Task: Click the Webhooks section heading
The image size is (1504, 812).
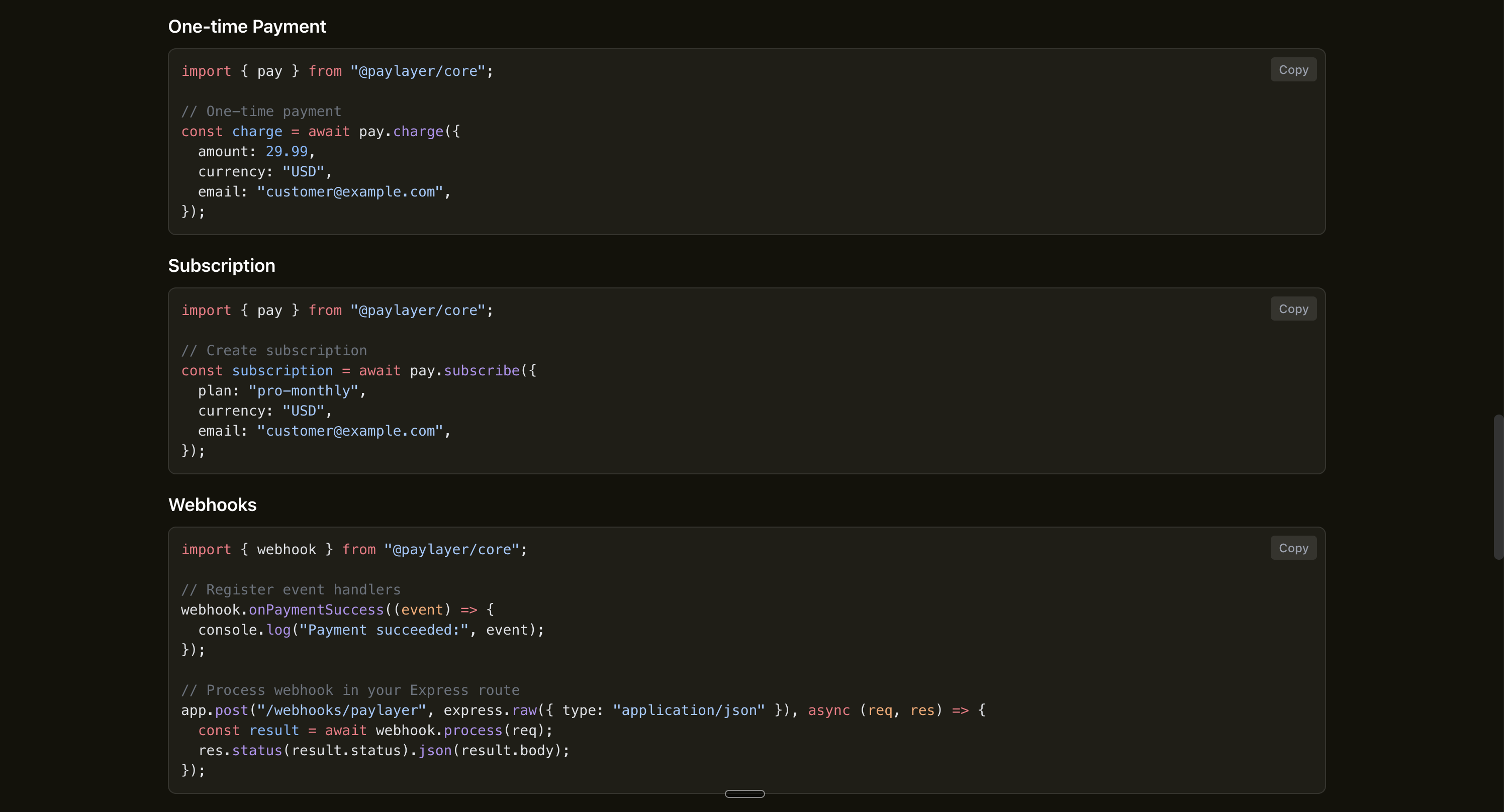Action: tap(212, 505)
